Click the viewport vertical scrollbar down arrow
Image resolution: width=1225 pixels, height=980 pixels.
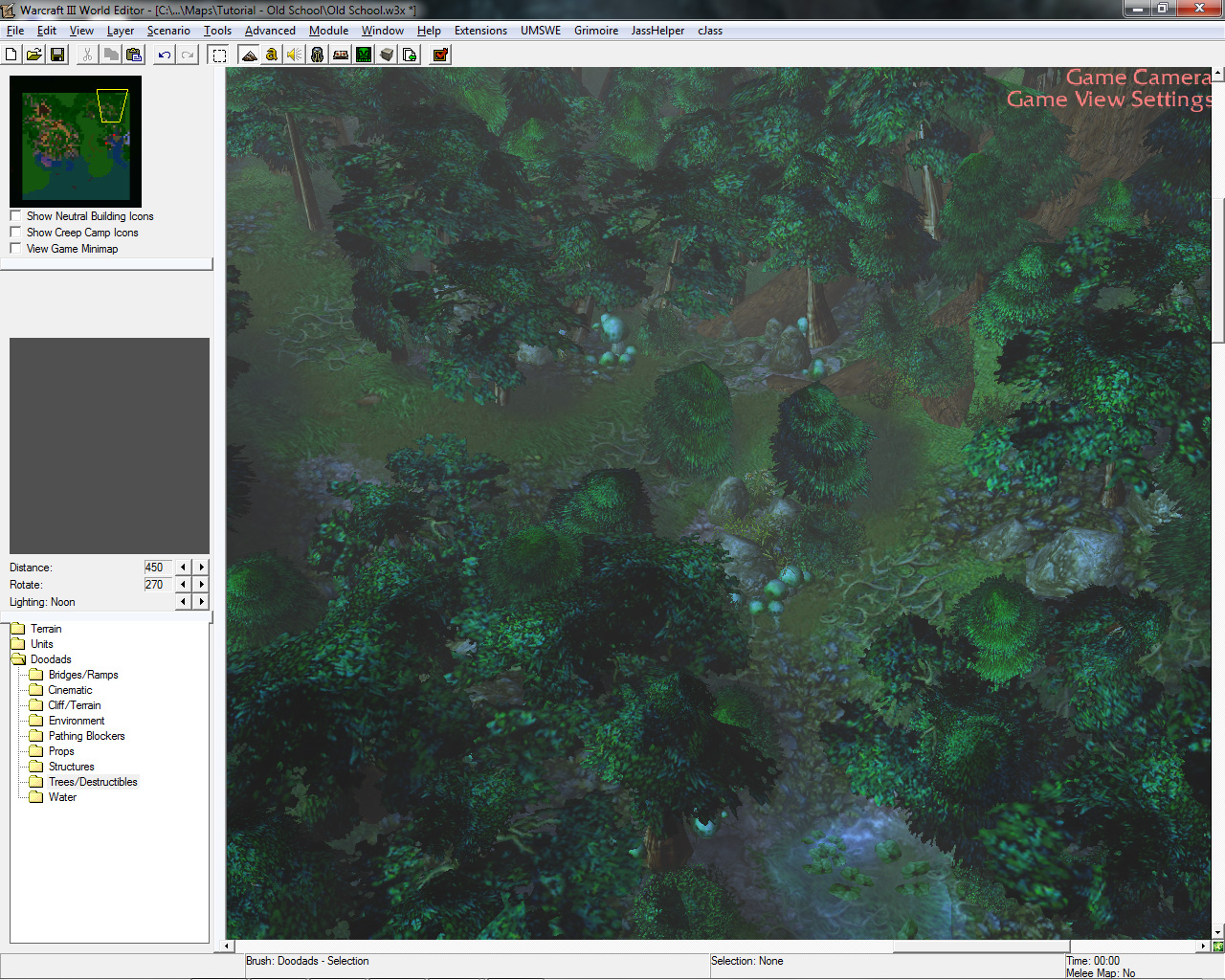1217,932
